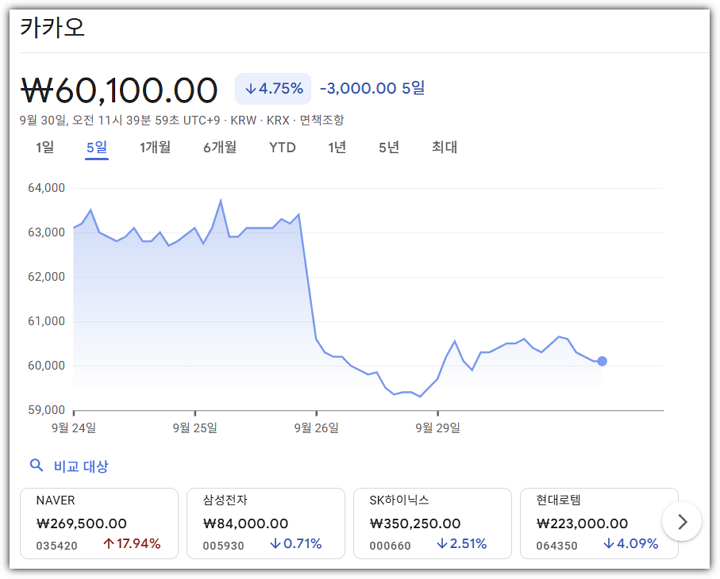This screenshot has width=720, height=579.
Task: Open the 현대로템 stock card
Action: 597,523
